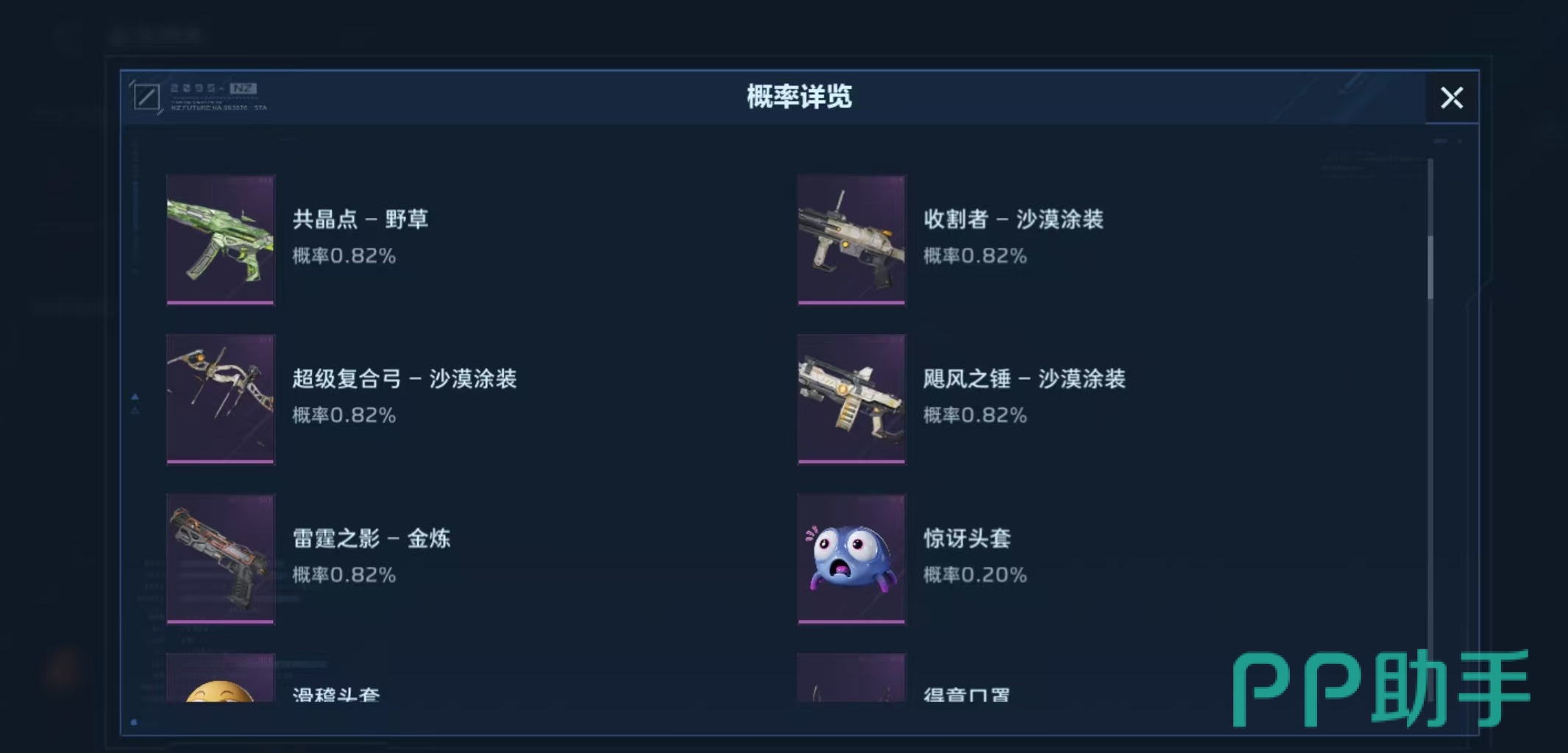Click the vertical scrollbar thumb of the list
Image resolution: width=1568 pixels, height=753 pixels.
[1430, 267]
